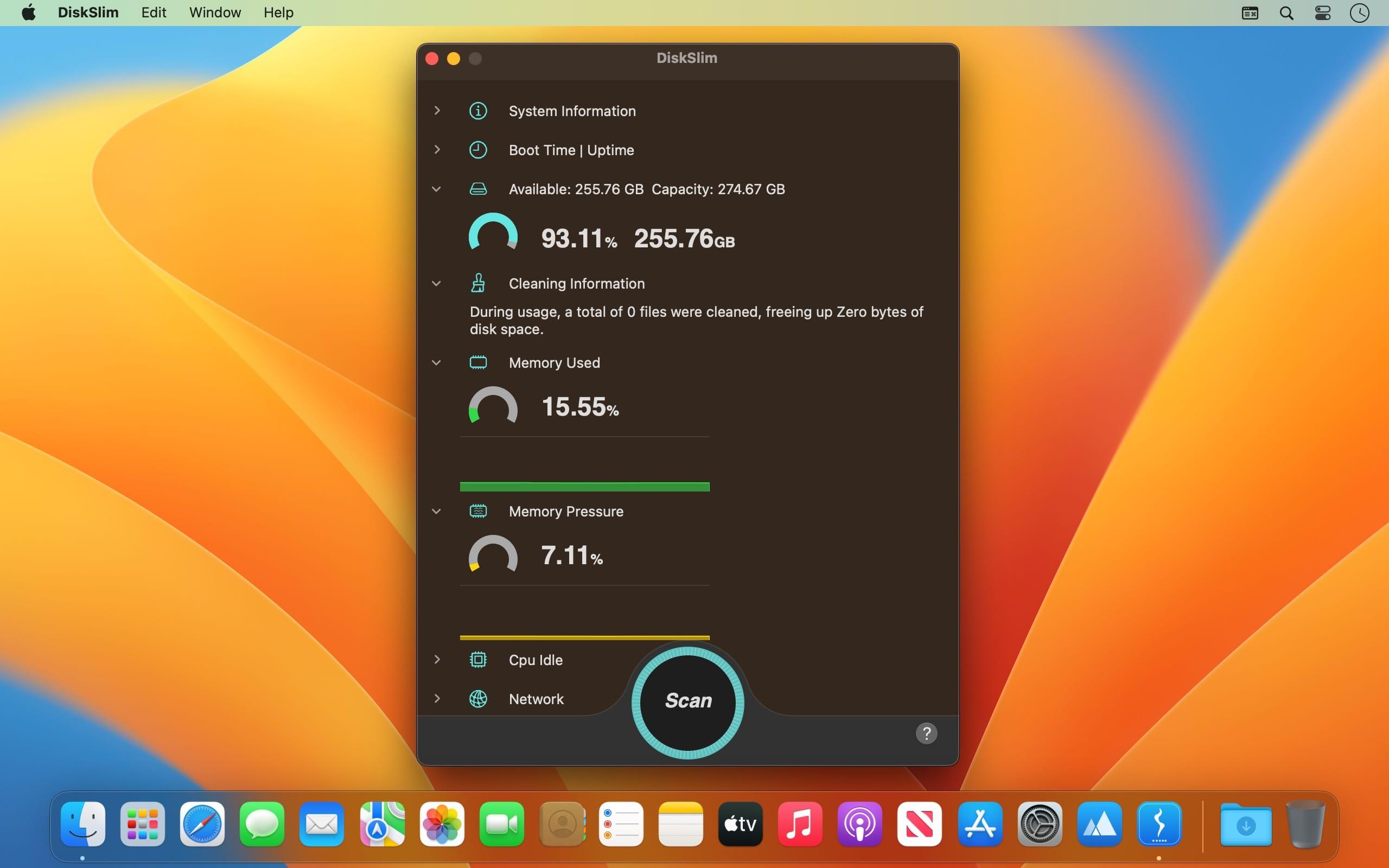Open the Window menu

pos(215,12)
